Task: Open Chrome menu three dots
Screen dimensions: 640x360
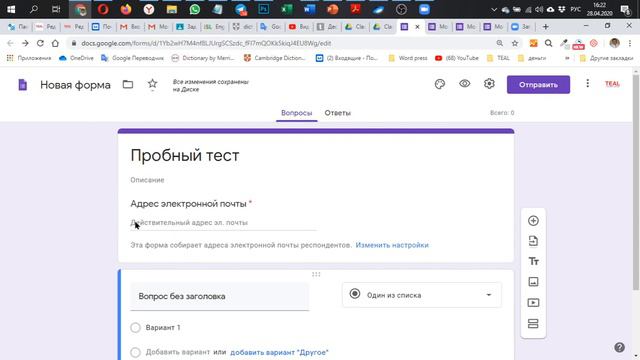Action: tap(630, 43)
